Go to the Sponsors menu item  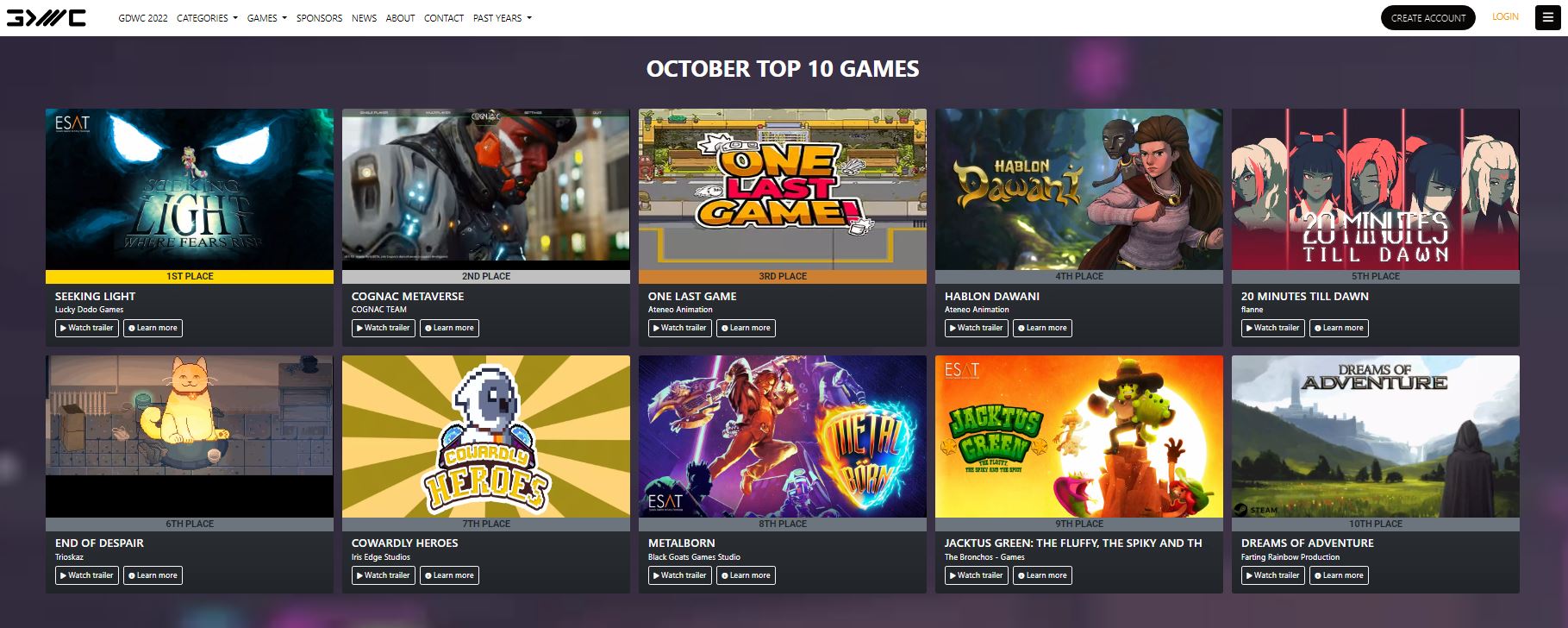click(x=319, y=18)
